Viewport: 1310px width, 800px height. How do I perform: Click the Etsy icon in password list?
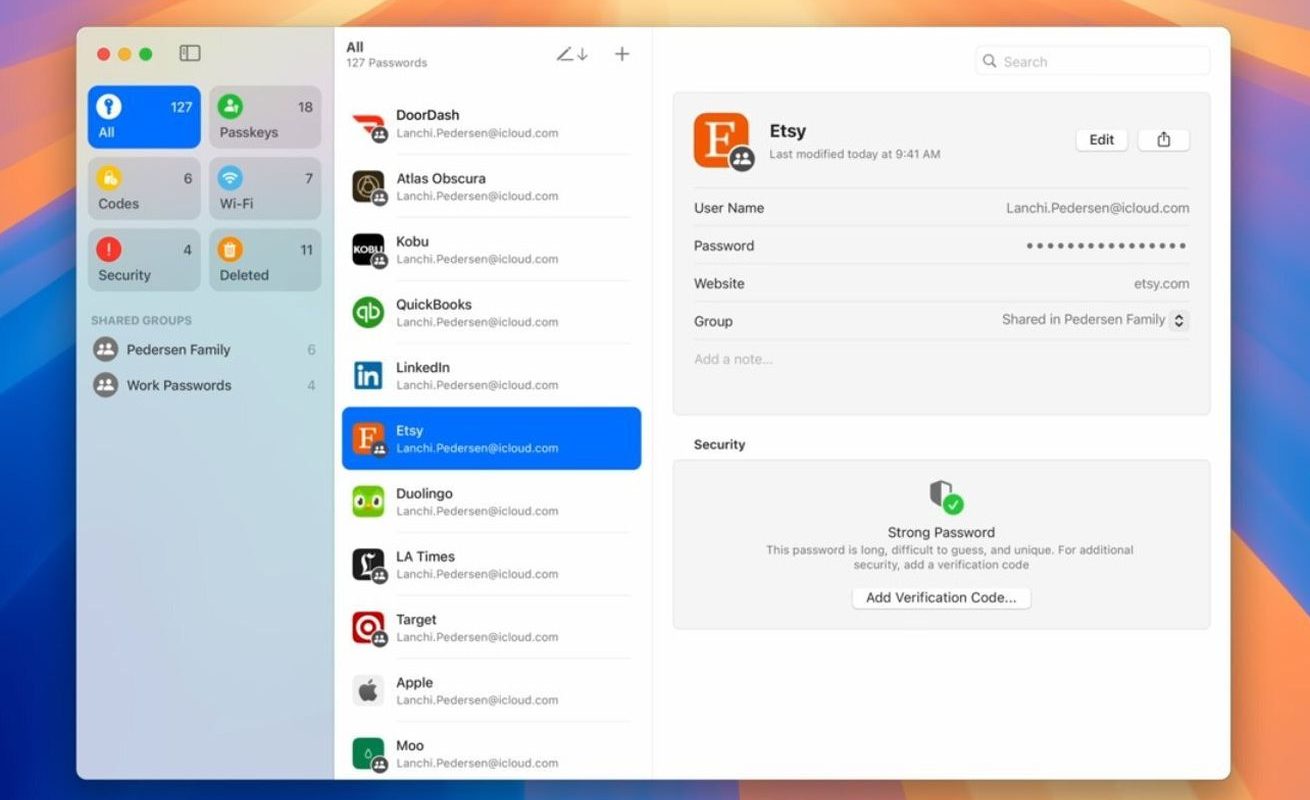pyautogui.click(x=368, y=439)
